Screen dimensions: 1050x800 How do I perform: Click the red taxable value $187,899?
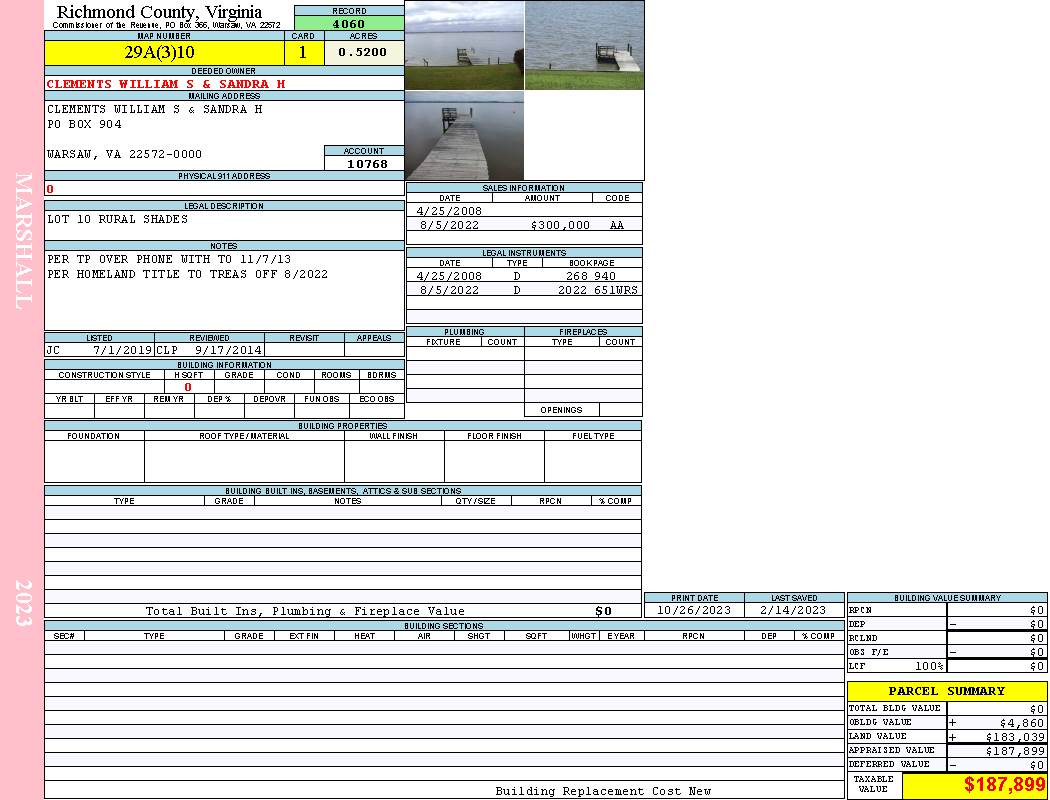[x=1004, y=785]
